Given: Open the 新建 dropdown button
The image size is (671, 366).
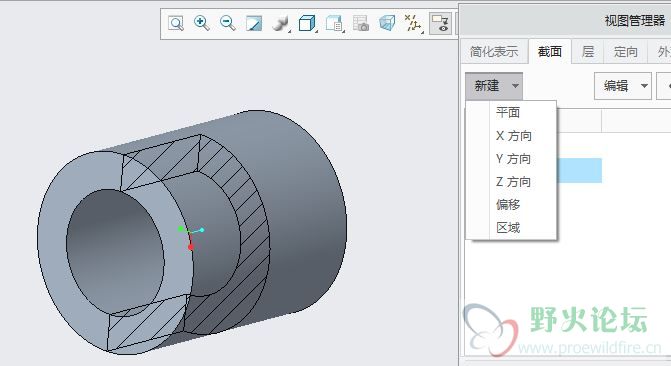Looking at the screenshot, I should point(494,86).
